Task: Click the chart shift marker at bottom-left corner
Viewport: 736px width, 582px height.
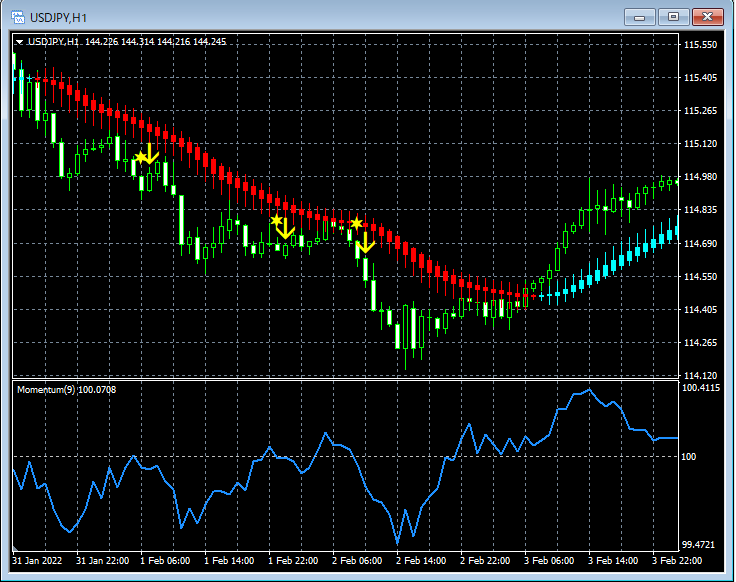Action: 15,548
